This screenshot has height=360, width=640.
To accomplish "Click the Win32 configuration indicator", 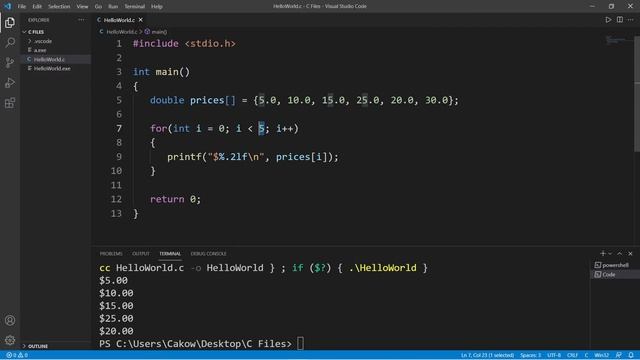I will click(x=602, y=355).
